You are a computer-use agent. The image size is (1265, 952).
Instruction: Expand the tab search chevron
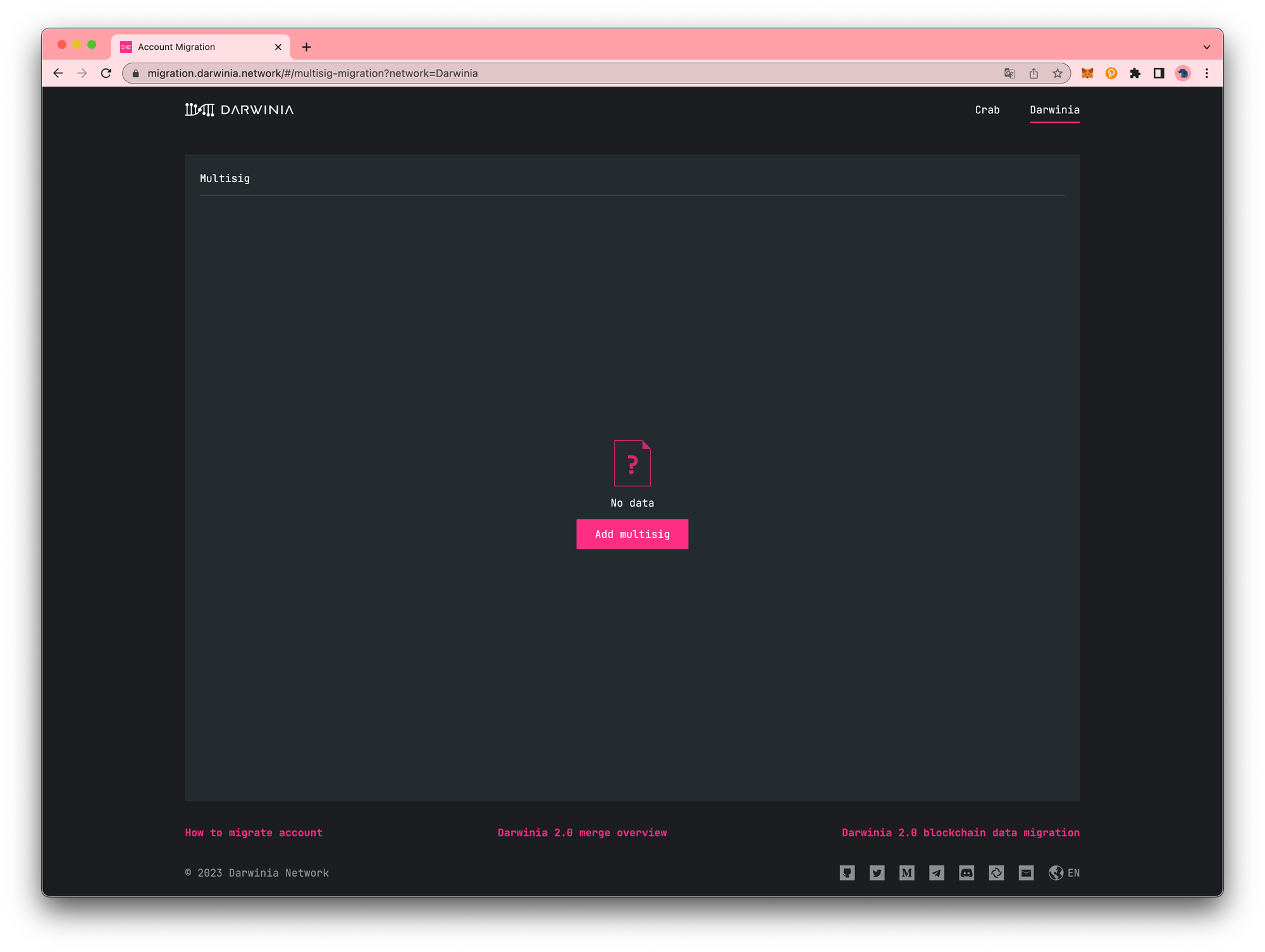coord(1206,47)
